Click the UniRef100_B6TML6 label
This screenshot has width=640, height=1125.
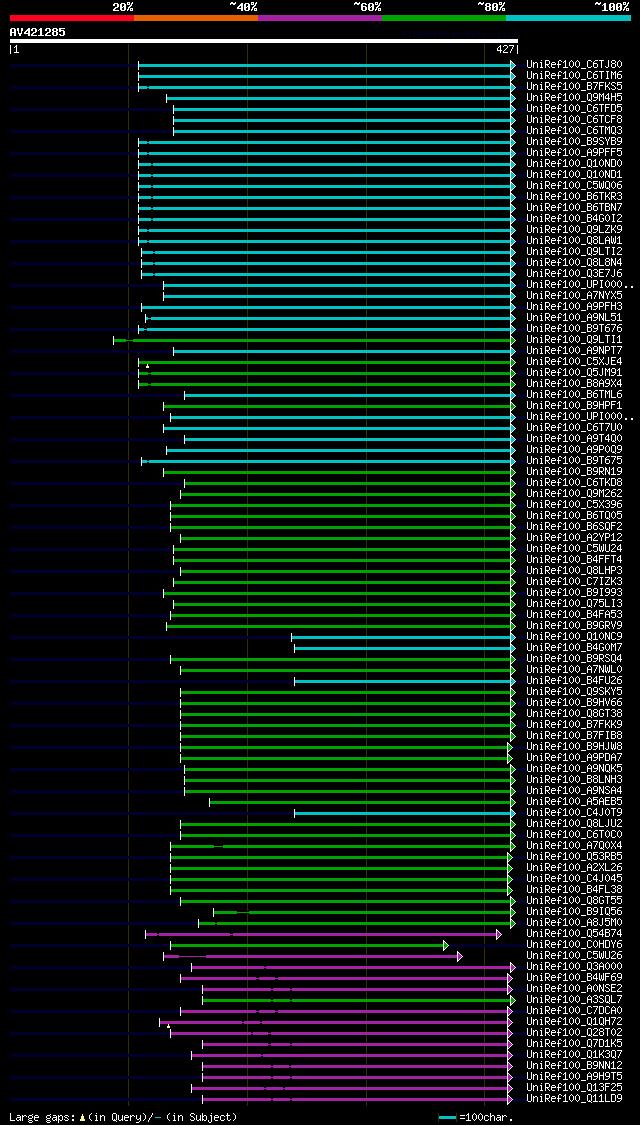click(x=574, y=395)
